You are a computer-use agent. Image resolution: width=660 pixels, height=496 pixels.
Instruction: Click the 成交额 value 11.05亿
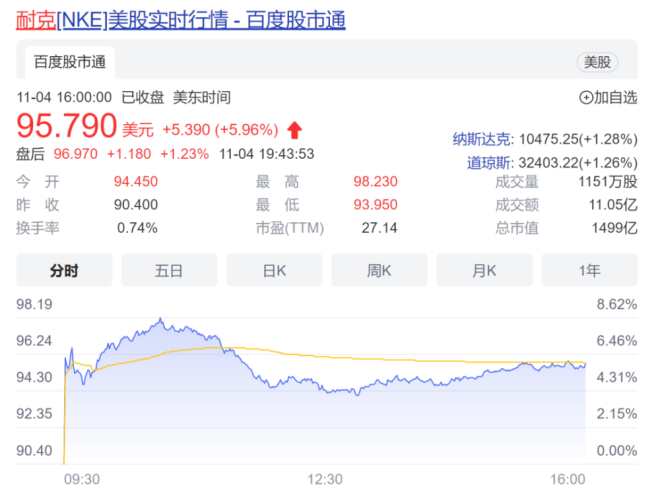click(x=613, y=205)
